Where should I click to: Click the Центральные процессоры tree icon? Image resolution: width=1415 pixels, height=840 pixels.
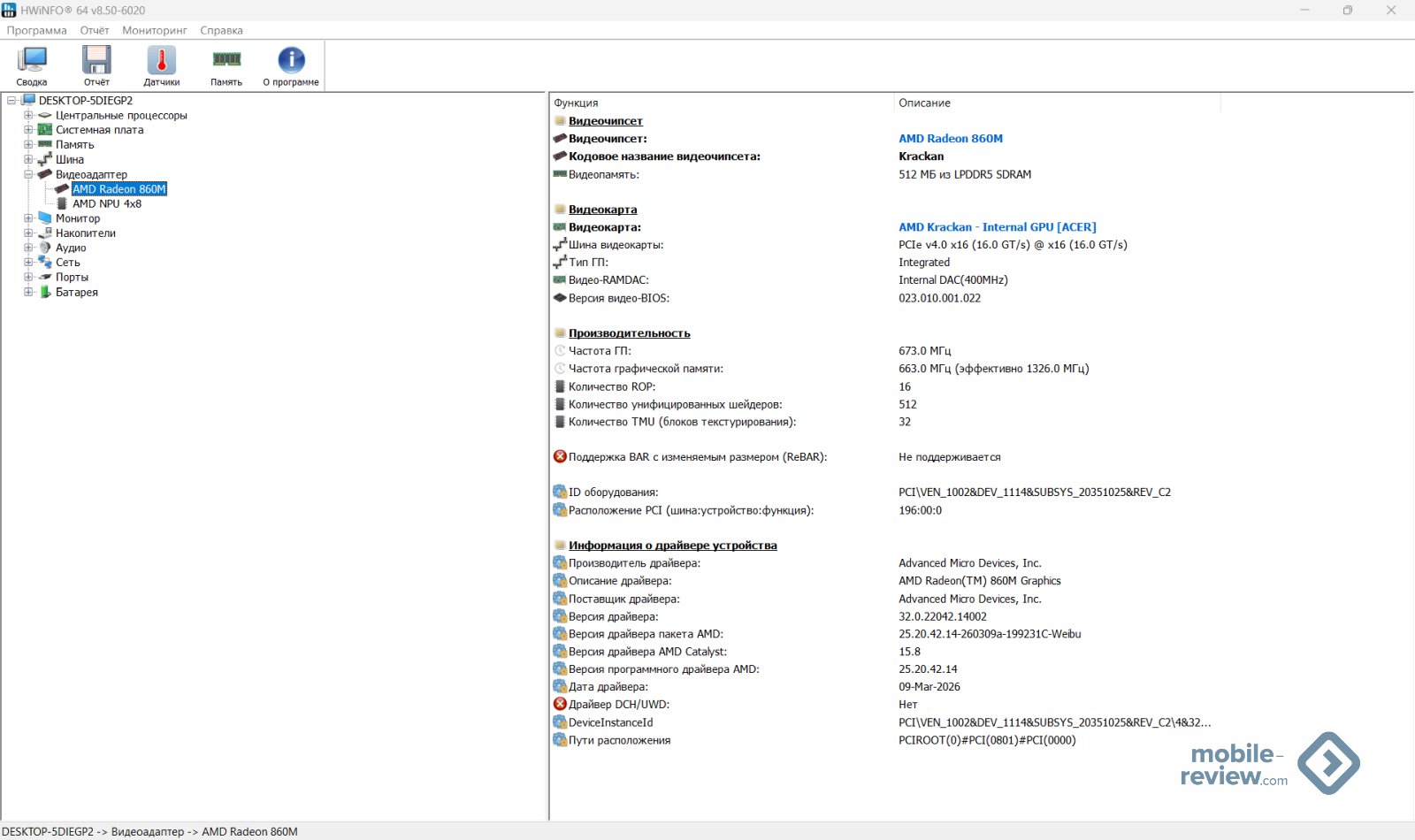[45, 115]
